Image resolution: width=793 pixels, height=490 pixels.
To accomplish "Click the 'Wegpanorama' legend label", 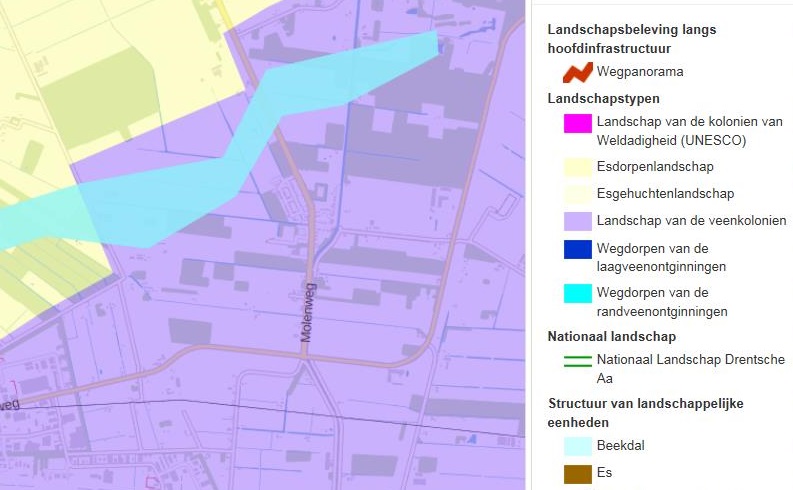I will coord(640,71).
